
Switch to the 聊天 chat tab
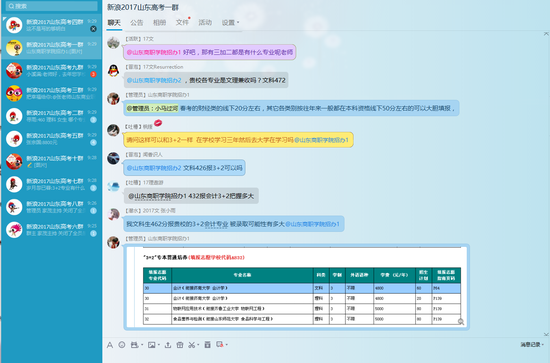pyautogui.click(x=114, y=23)
